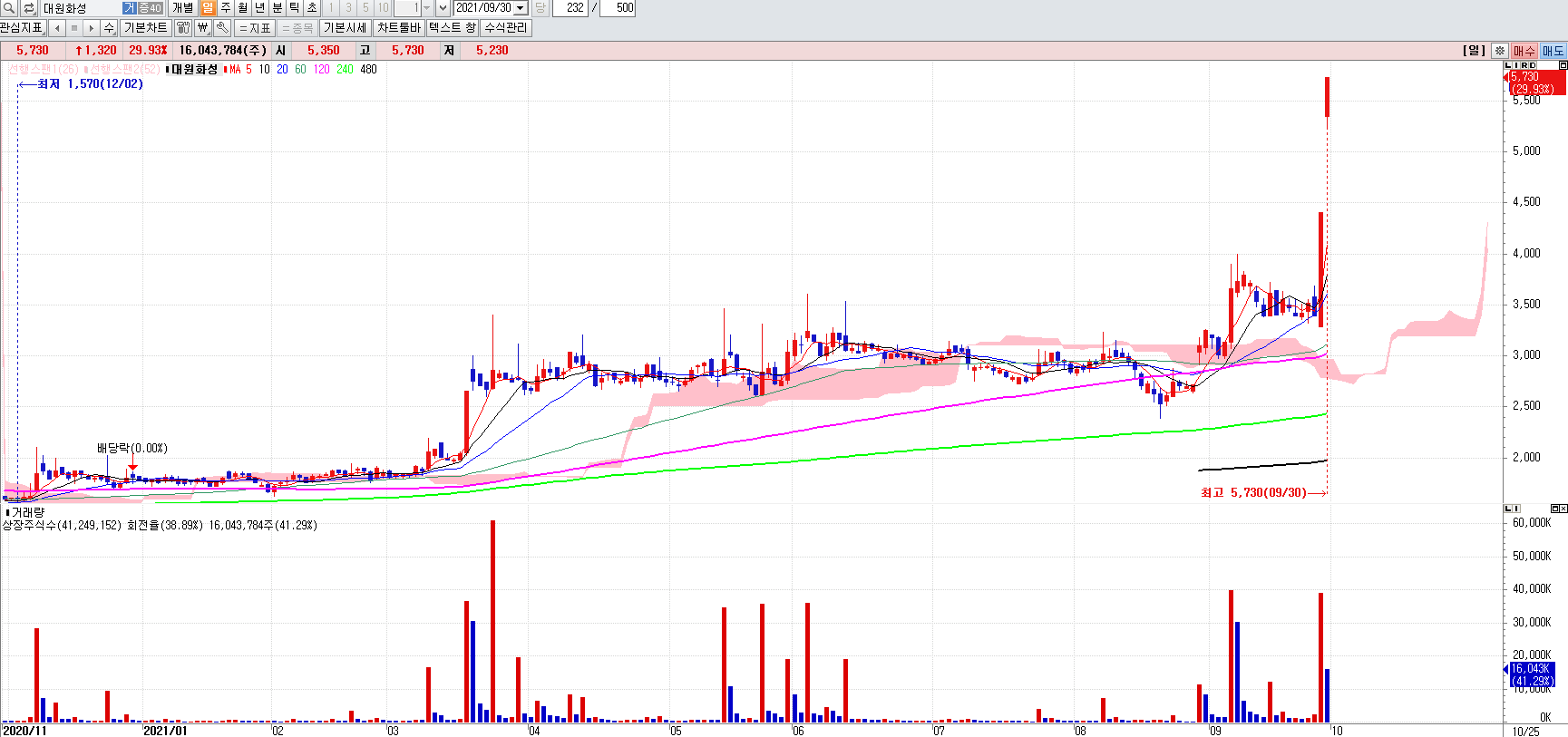1568x737 pixels.
Task: Select interval preset 5
Action: 365,8
